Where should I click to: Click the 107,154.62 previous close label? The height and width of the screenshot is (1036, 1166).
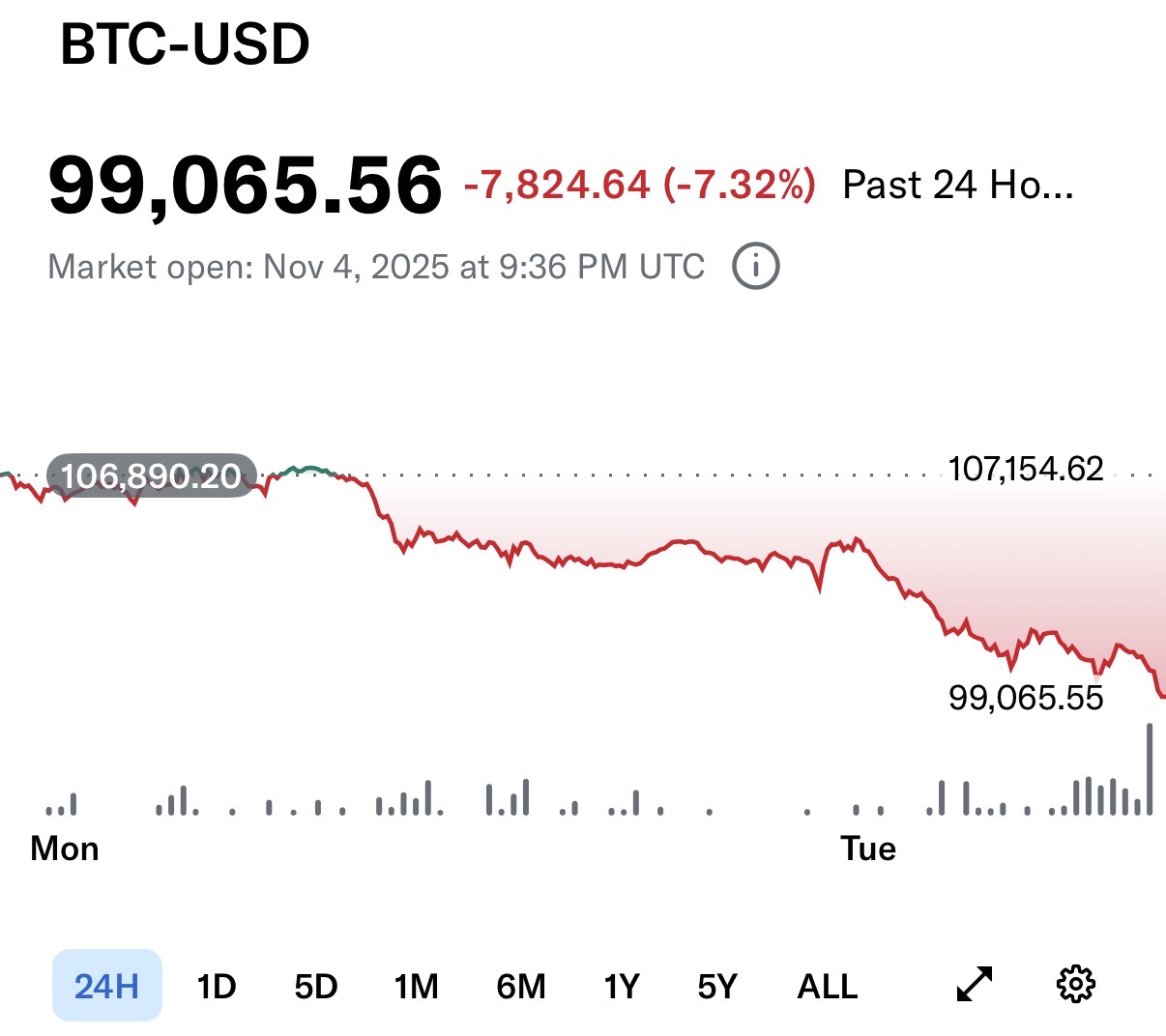click(1026, 469)
